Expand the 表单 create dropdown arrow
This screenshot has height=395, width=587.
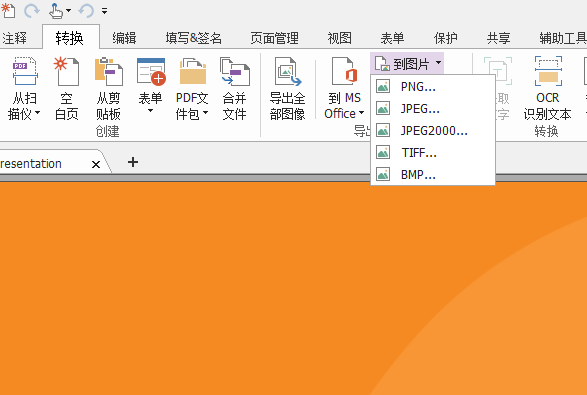tap(150, 110)
